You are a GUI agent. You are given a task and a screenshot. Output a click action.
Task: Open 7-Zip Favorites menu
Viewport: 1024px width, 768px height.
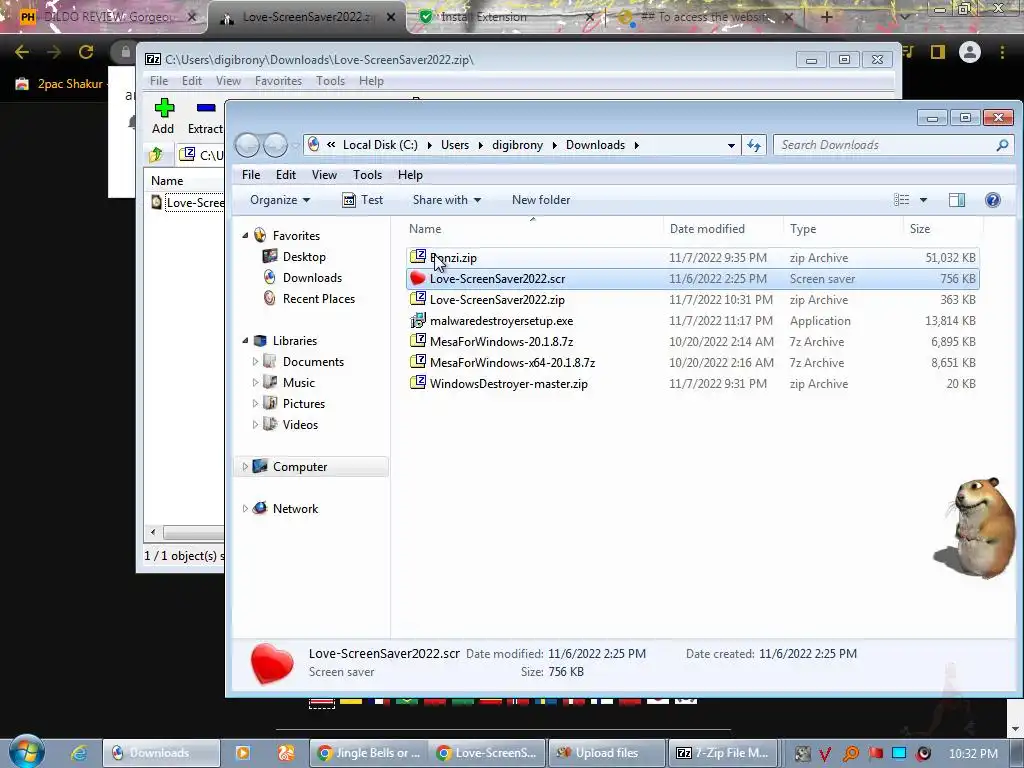278,81
